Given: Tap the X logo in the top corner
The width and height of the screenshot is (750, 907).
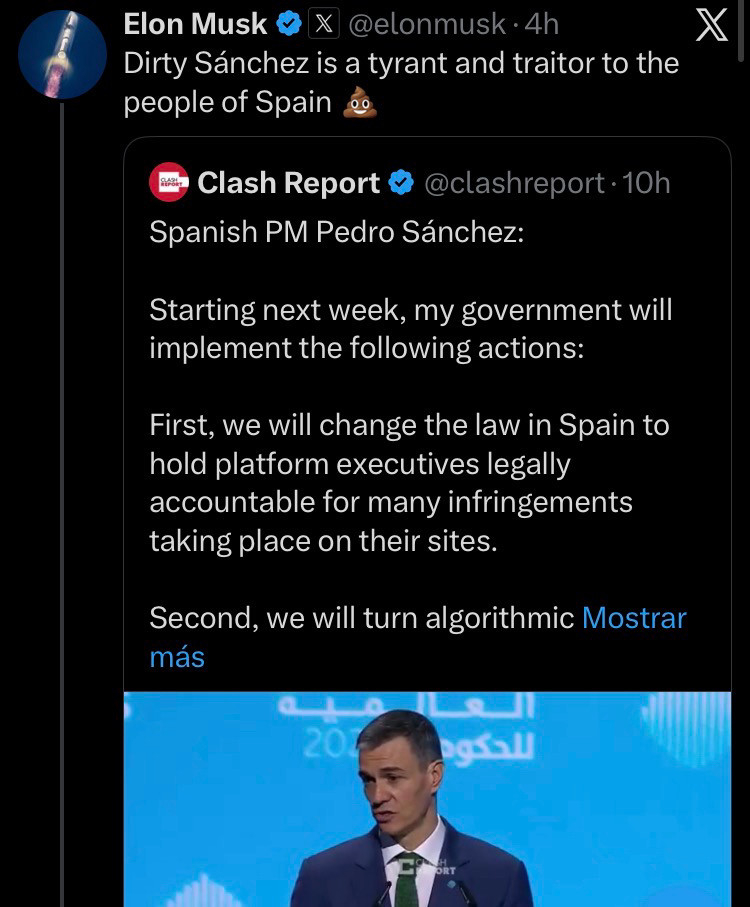Looking at the screenshot, I should [711, 25].
